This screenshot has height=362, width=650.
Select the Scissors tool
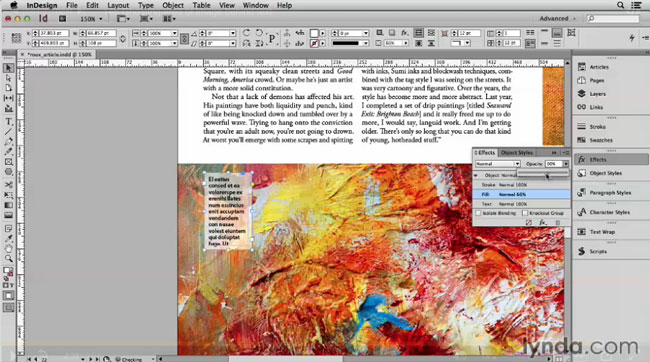[x=8, y=185]
